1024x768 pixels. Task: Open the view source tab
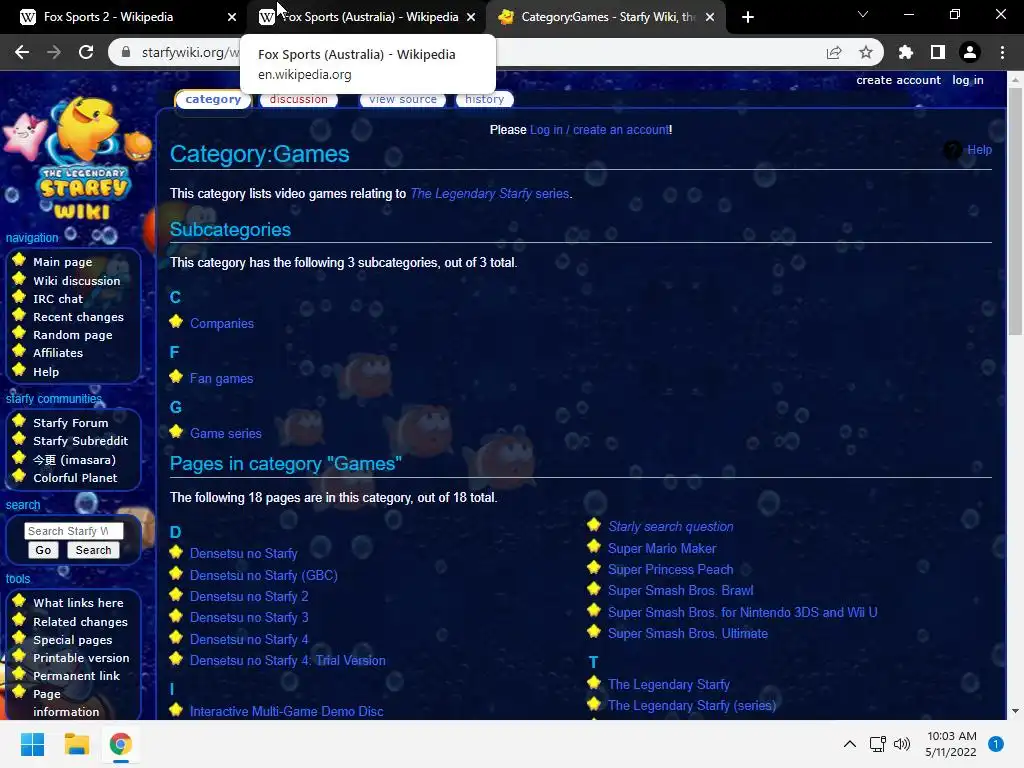tap(402, 99)
